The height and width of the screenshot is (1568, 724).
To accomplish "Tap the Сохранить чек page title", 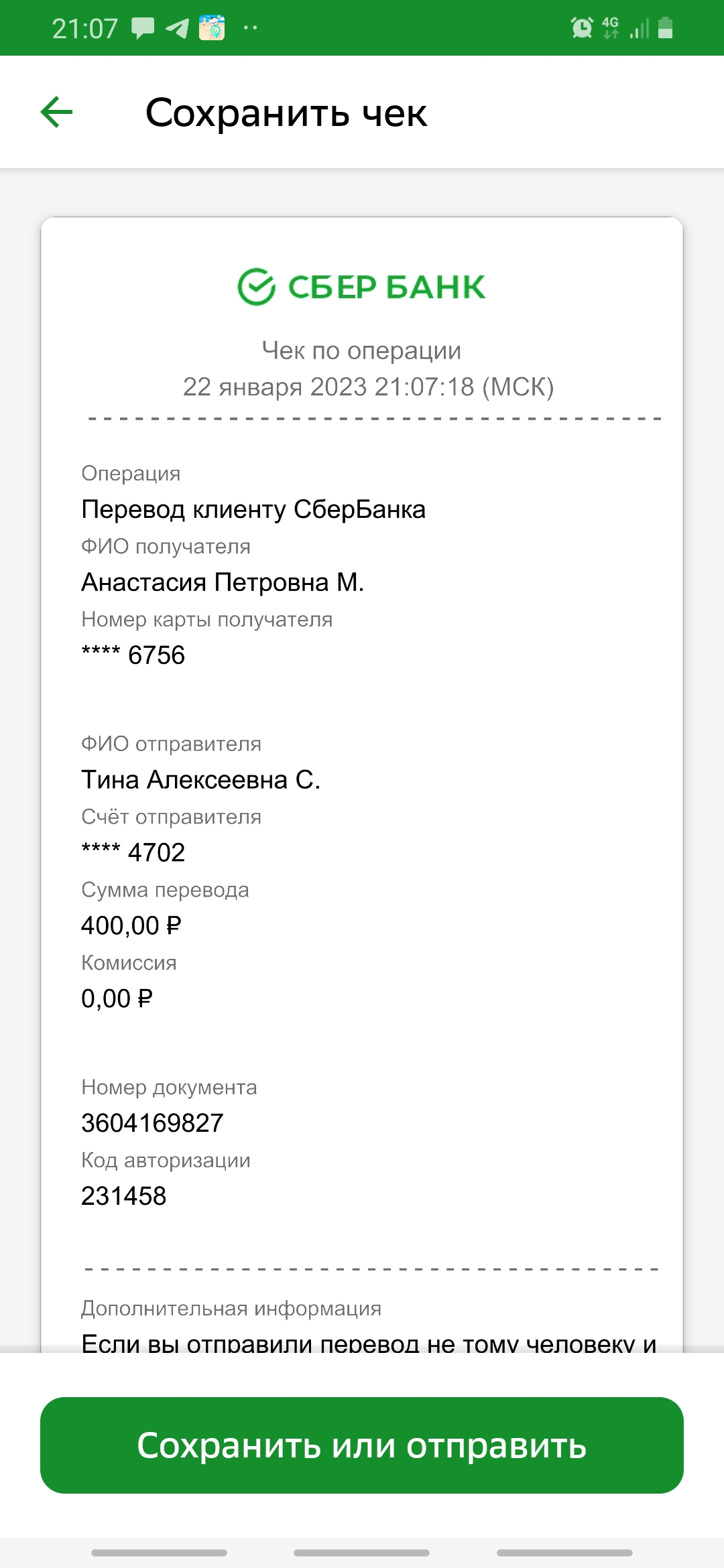I will click(286, 113).
